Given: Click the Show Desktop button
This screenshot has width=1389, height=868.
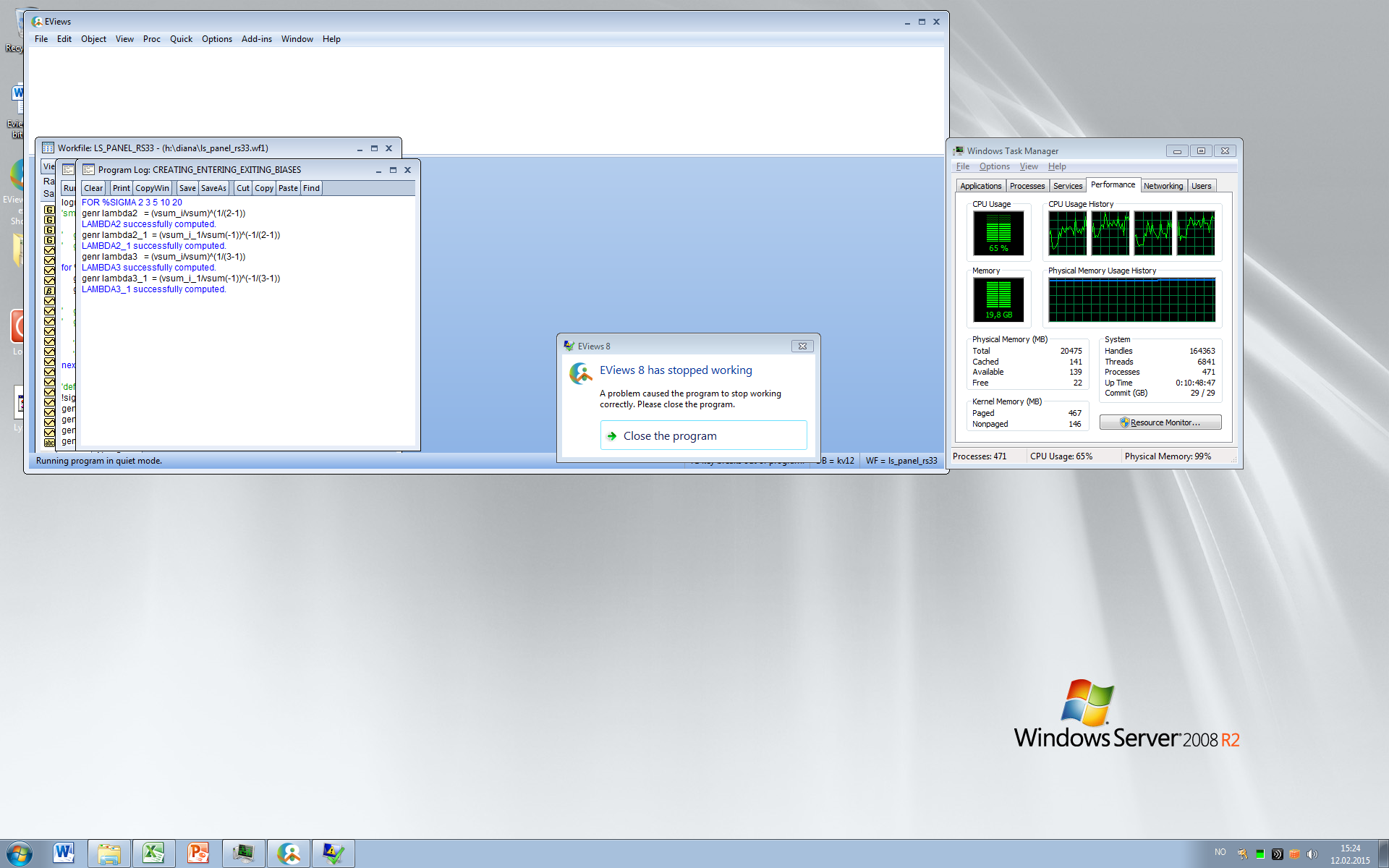Looking at the screenshot, I should click(x=1383, y=854).
